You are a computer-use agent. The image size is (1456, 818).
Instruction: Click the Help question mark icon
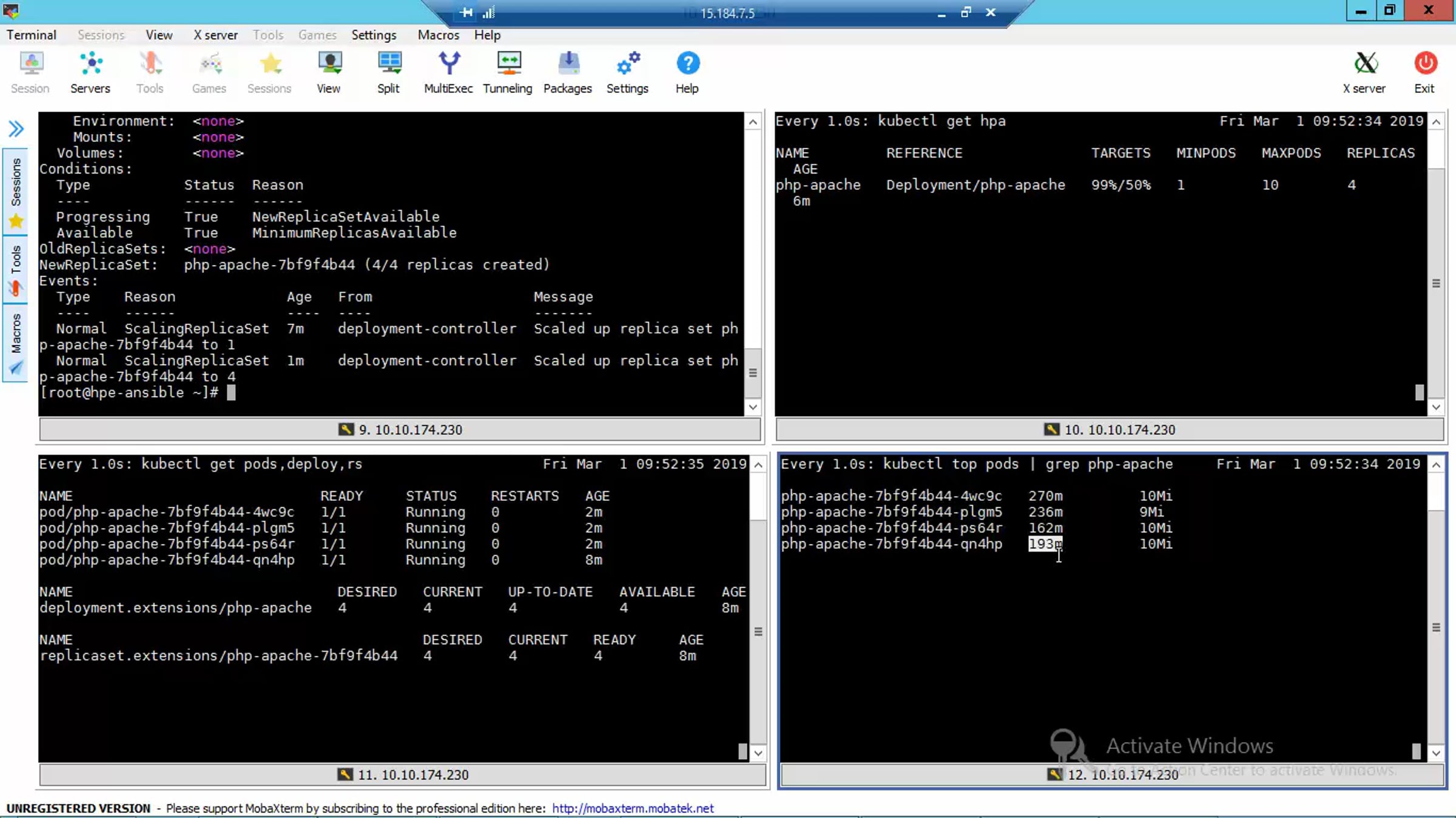point(687,72)
